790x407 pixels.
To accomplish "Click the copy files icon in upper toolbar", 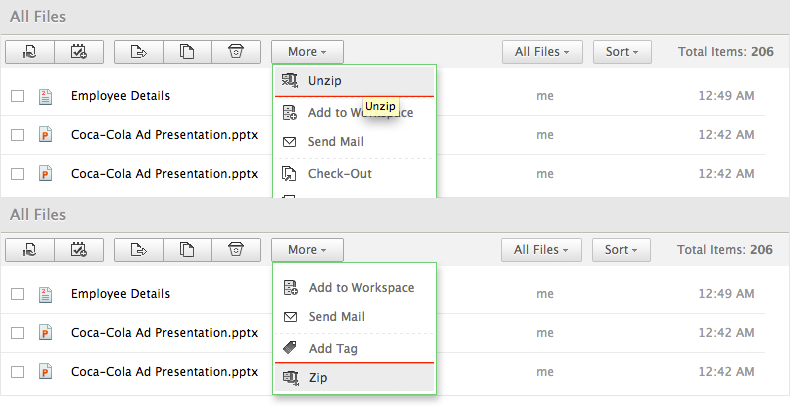I will [x=186, y=52].
